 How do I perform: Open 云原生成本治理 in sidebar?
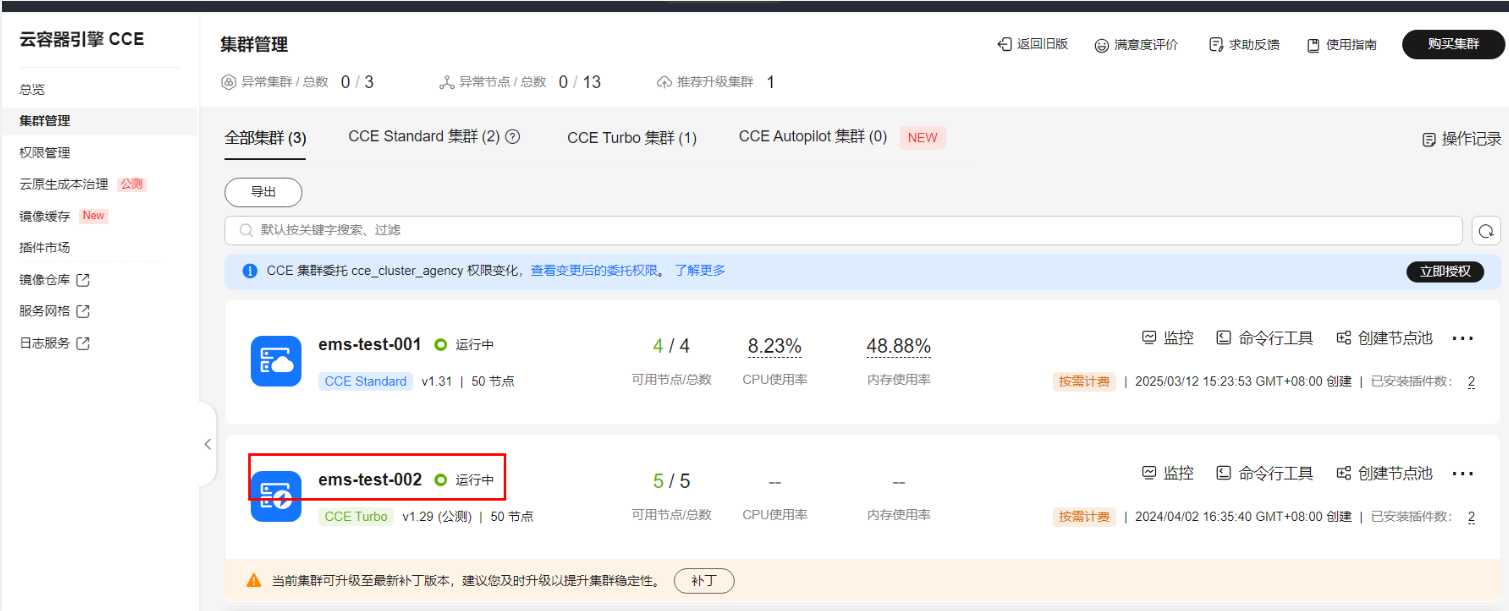pyautogui.click(x=64, y=185)
